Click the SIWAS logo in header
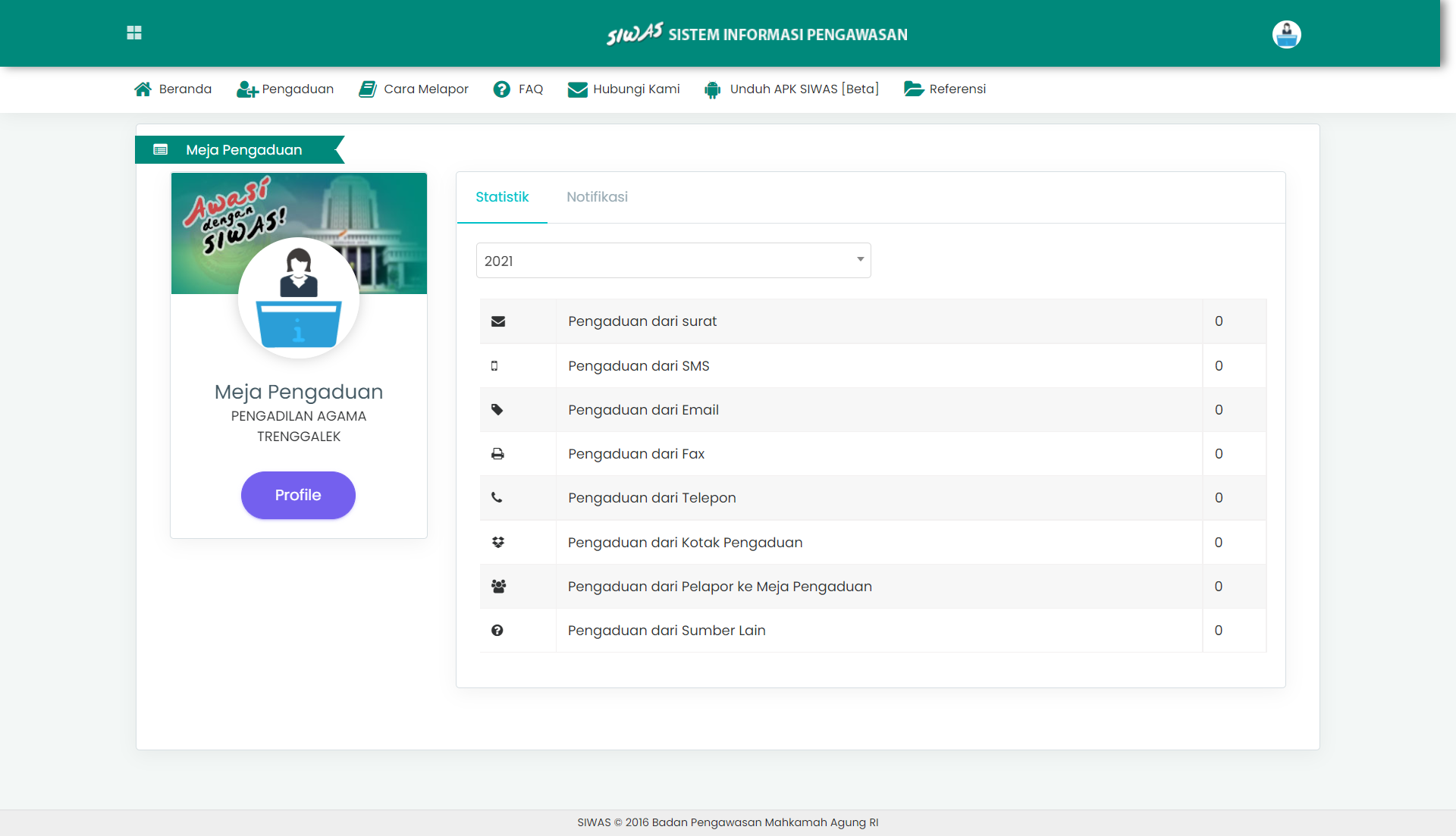The image size is (1456, 836). pos(635,34)
